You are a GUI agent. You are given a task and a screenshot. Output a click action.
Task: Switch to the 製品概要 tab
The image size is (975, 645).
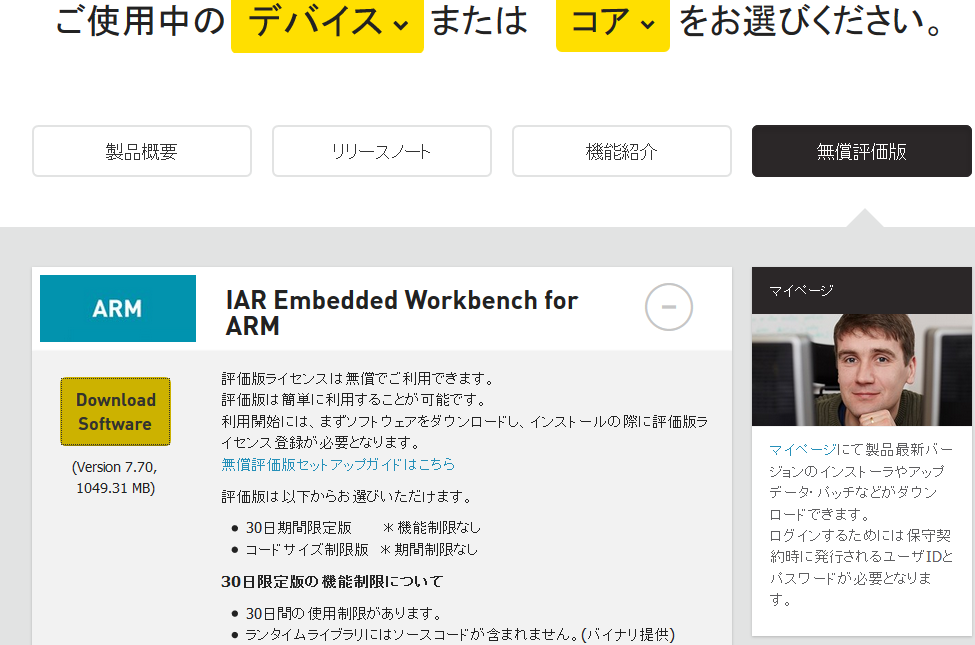[x=142, y=151]
